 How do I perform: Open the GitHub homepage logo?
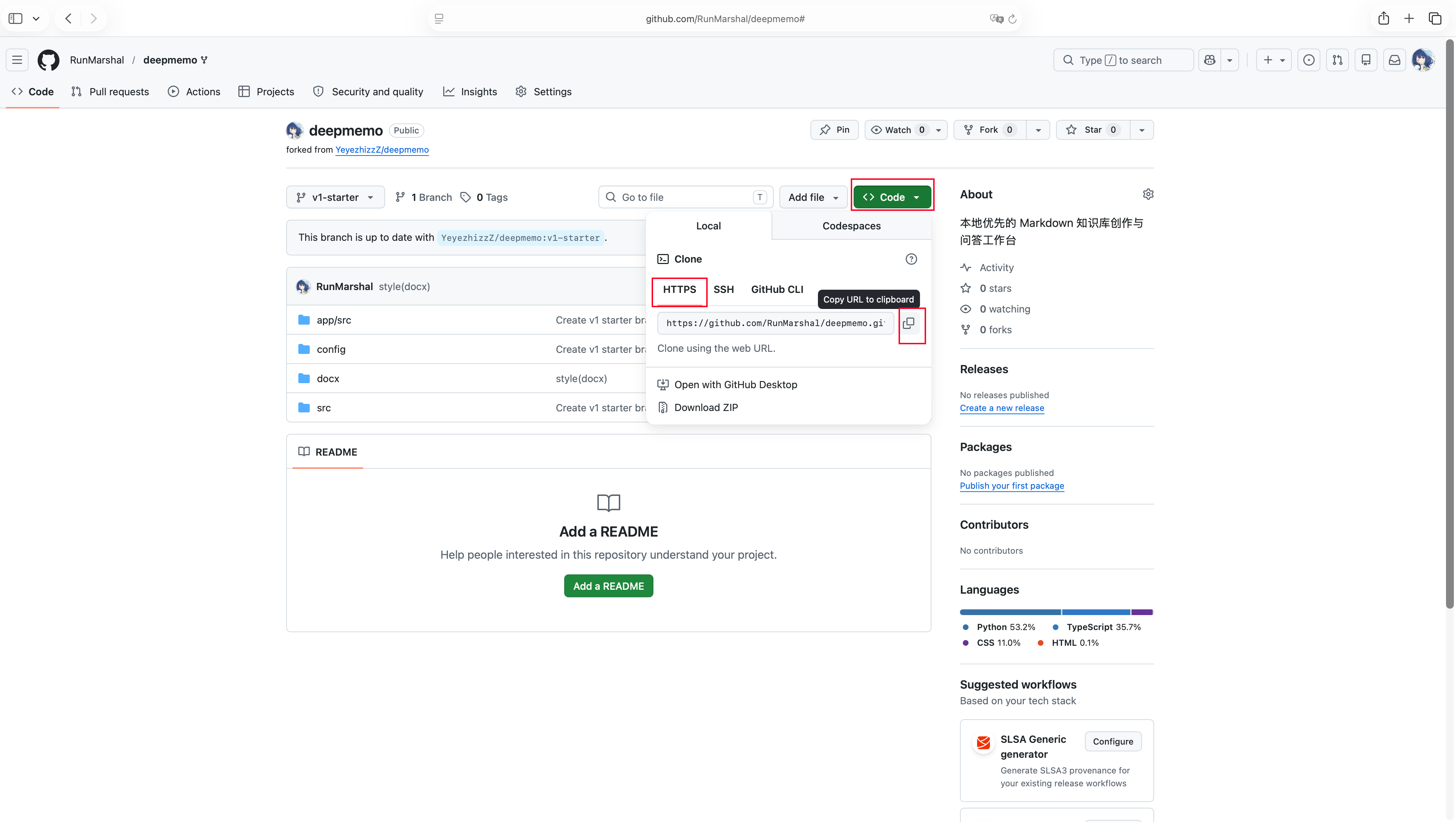click(48, 60)
